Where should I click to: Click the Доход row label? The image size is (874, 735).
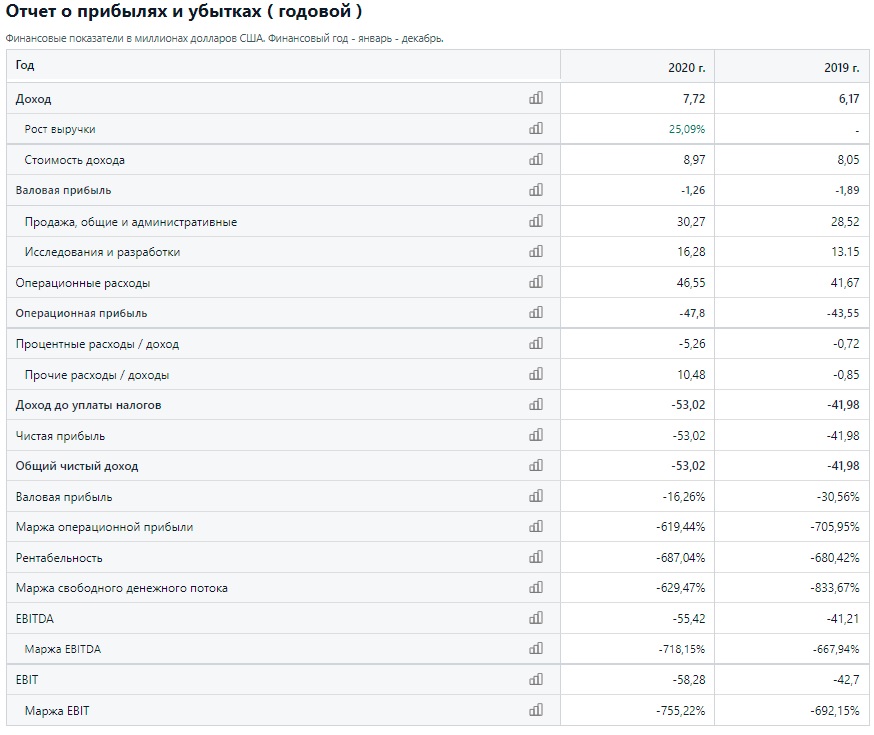pos(33,99)
